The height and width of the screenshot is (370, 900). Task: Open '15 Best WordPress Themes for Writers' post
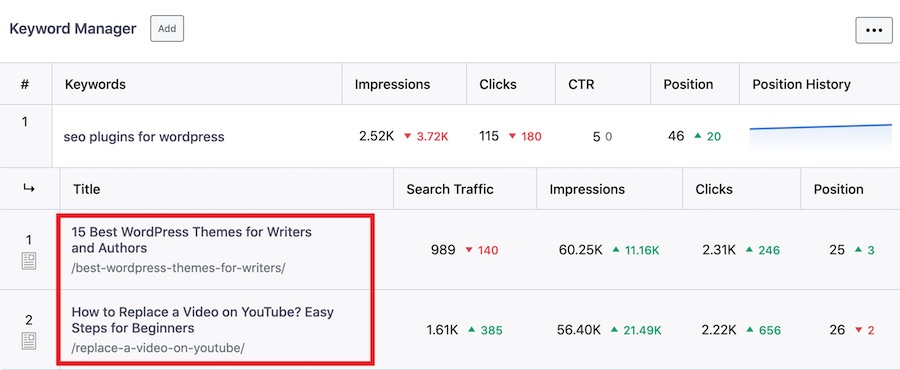(192, 240)
